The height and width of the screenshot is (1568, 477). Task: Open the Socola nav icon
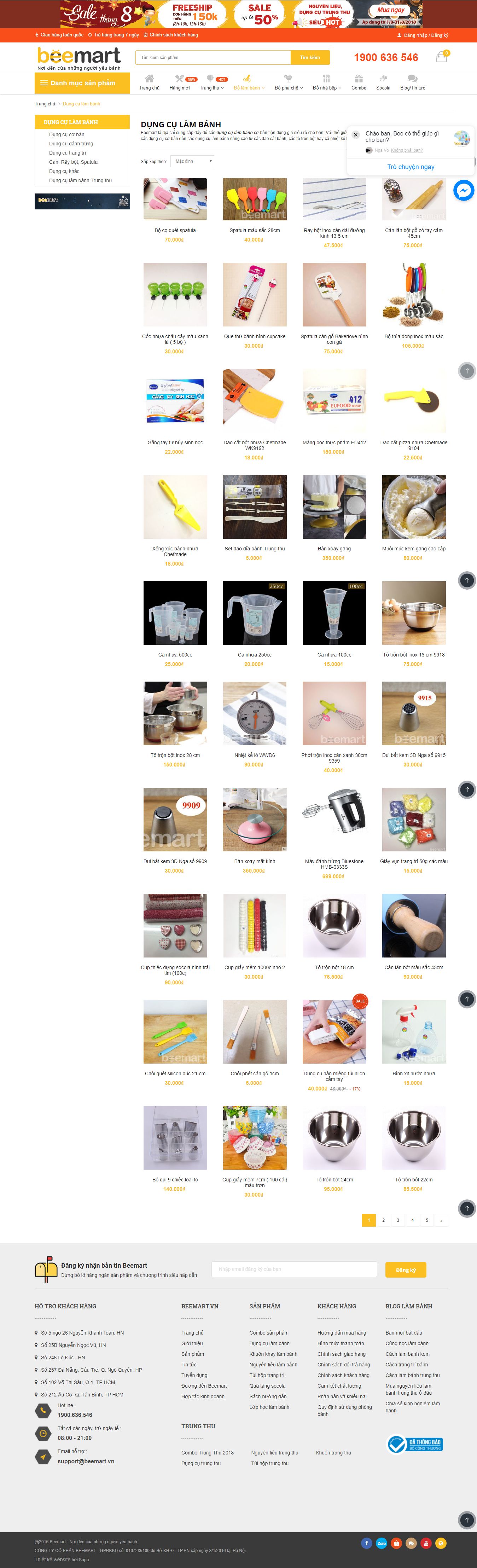(x=383, y=79)
